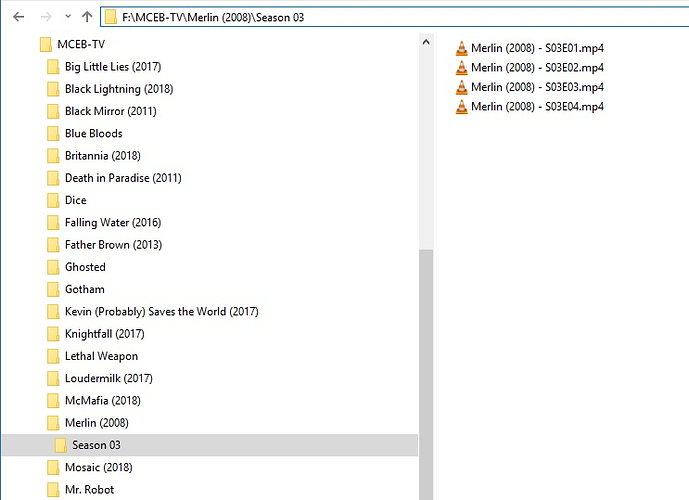Click the Black Mirror (2011) folder icon

click(x=53, y=111)
